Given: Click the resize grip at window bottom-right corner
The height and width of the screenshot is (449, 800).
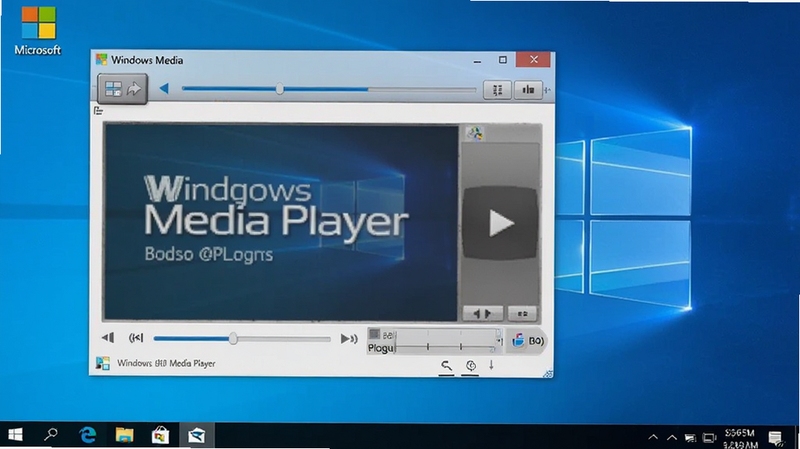Looking at the screenshot, I should [548, 373].
